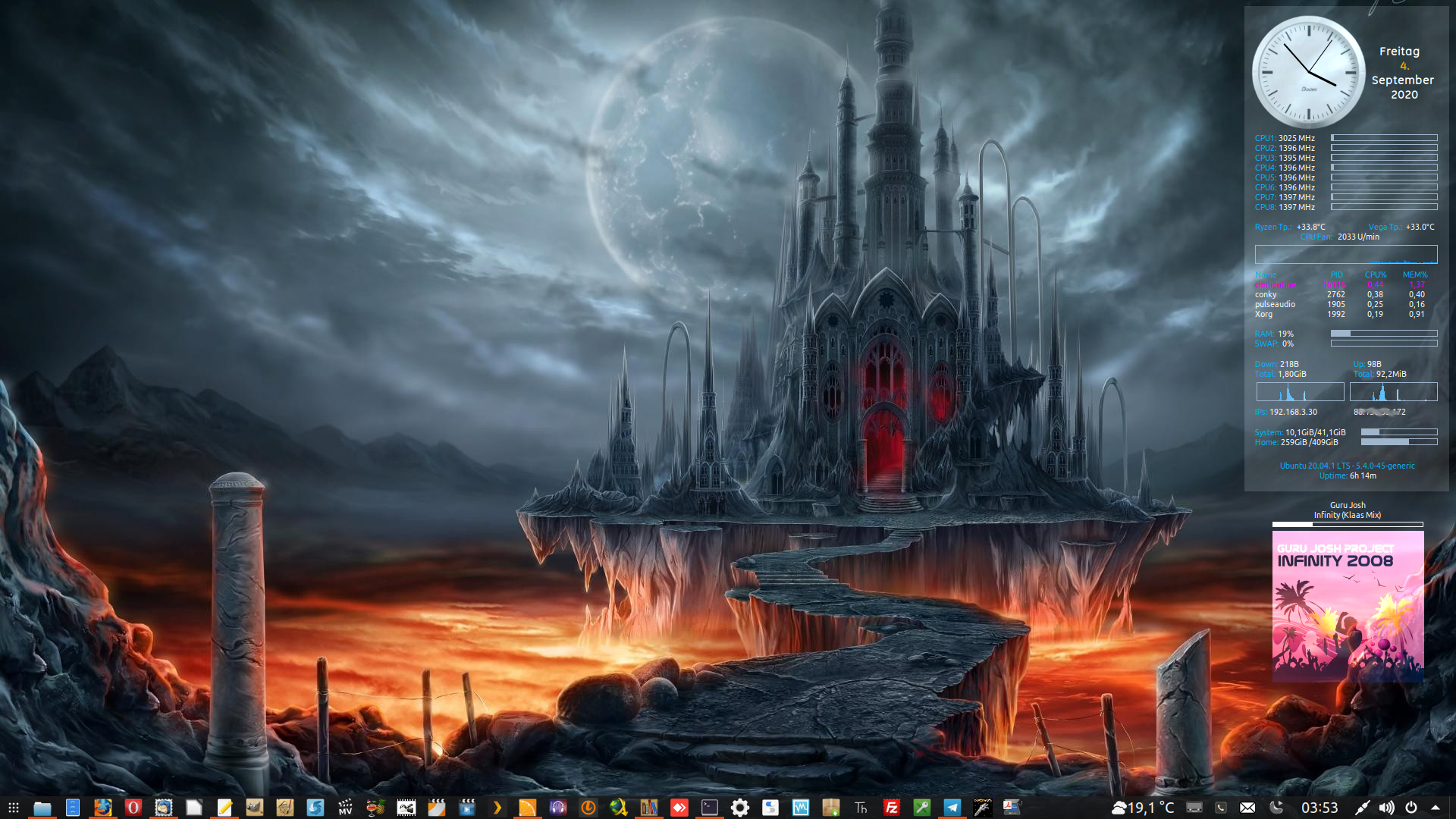
Task: Open system settings gear icon
Action: click(x=740, y=808)
